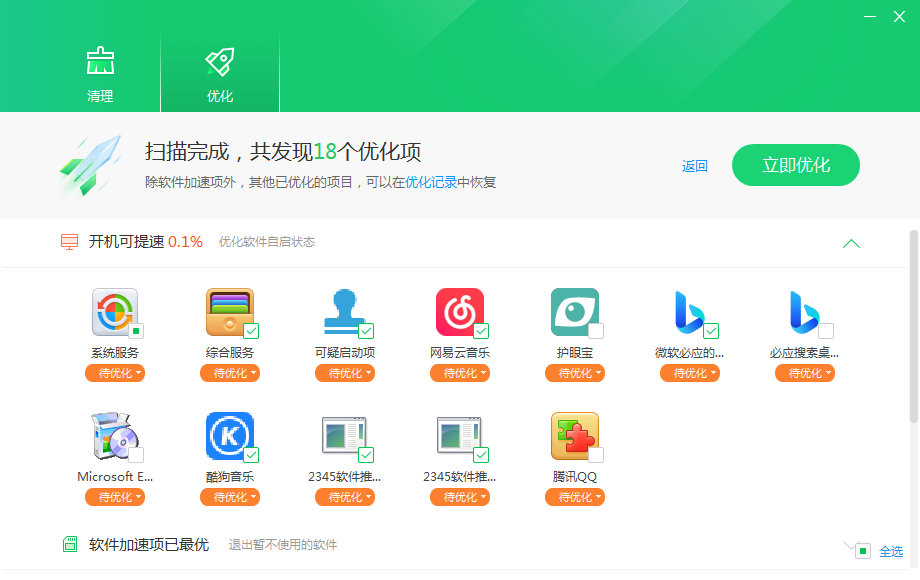Open 待优化 dropdown under 必应搜索桌...
This screenshot has height=580, width=920.
805,373
